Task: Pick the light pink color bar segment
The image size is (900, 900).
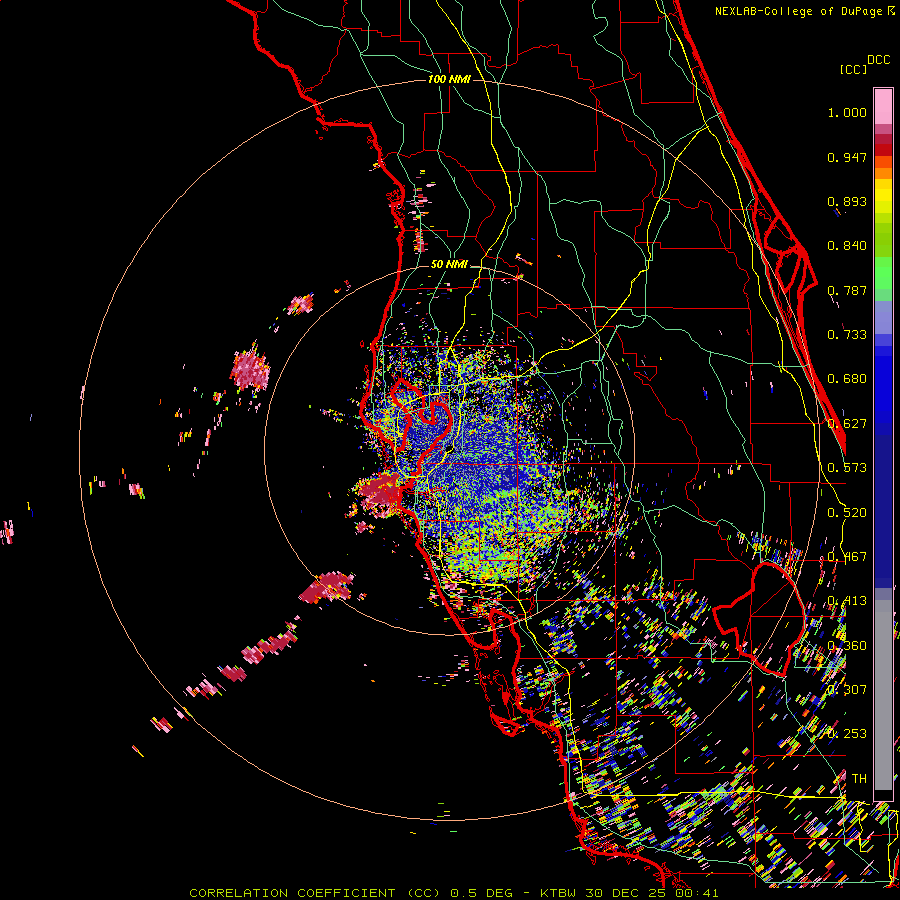Action: click(883, 106)
